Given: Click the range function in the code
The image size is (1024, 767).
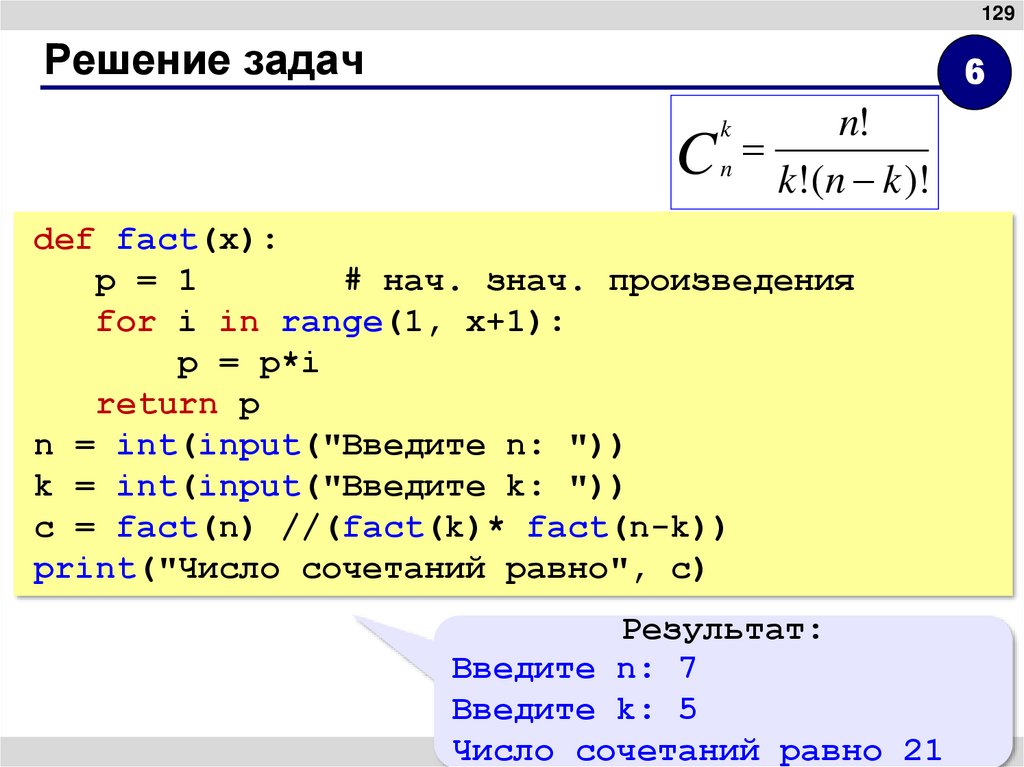Looking at the screenshot, I should click(330, 322).
